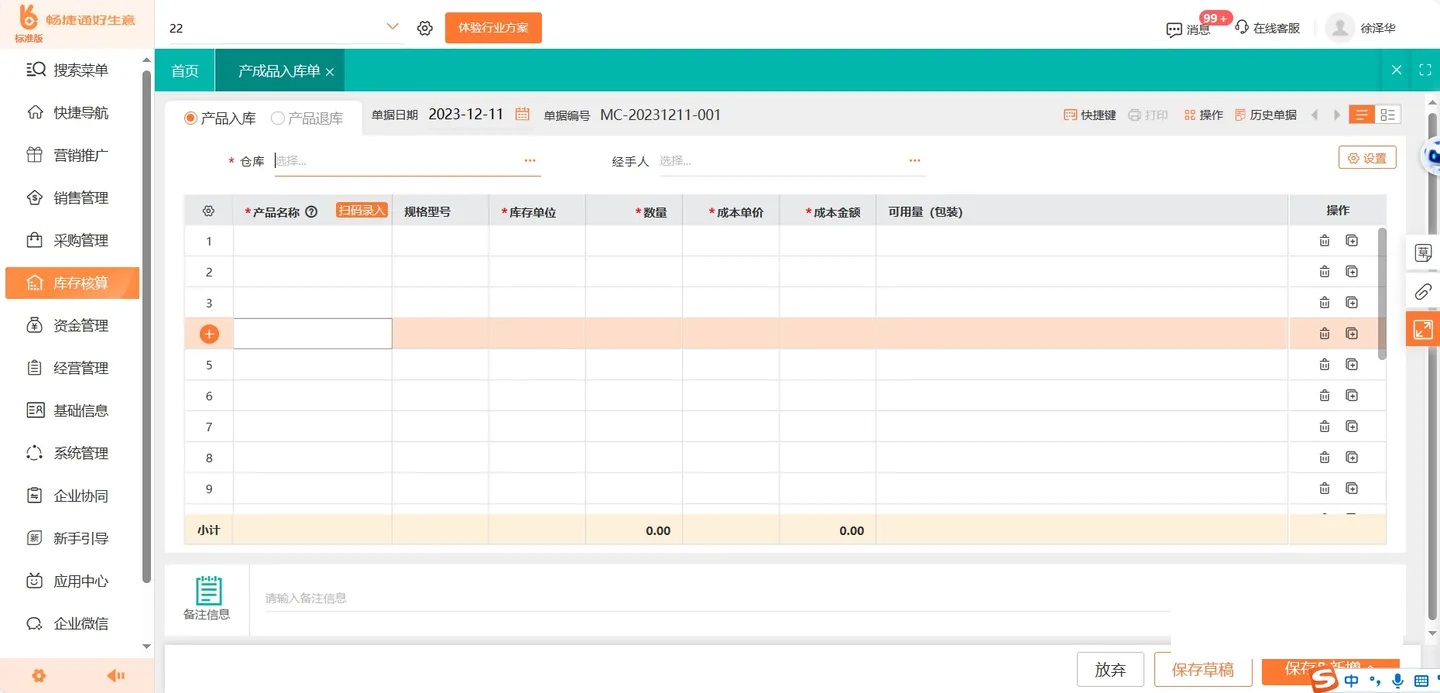
Task: Select the 产品入库 radio button
Action: pos(191,118)
